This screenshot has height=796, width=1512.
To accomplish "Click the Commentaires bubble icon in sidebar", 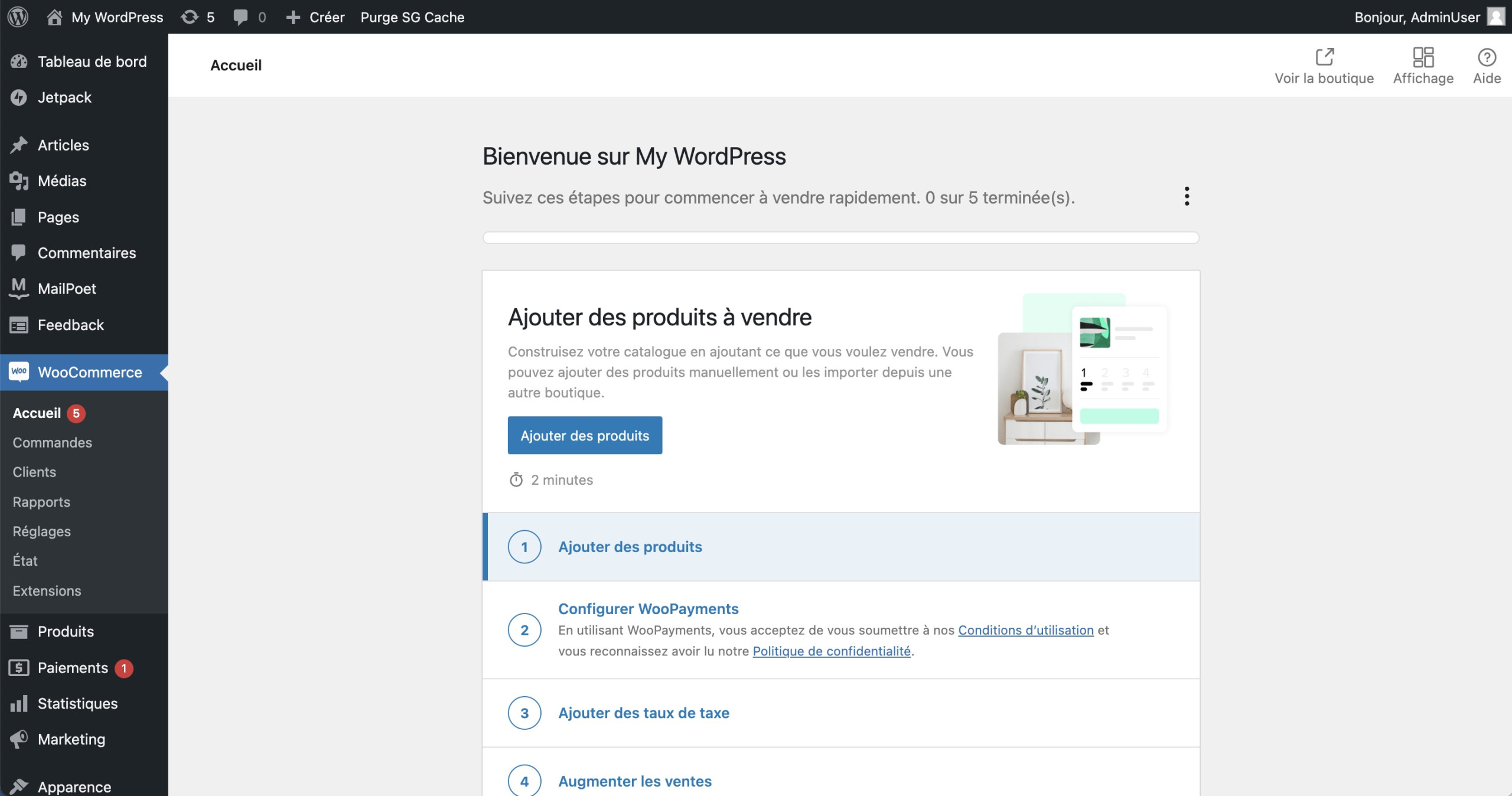I will coord(19,253).
